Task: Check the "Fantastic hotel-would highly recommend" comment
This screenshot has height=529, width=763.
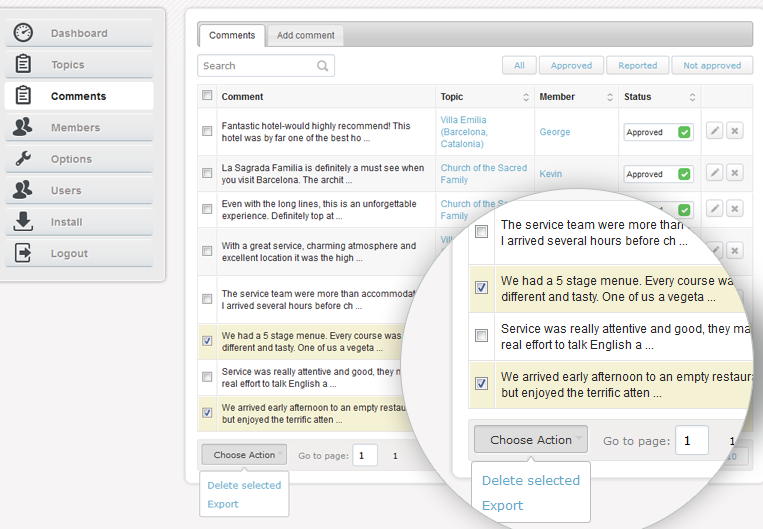Action: tap(207, 131)
